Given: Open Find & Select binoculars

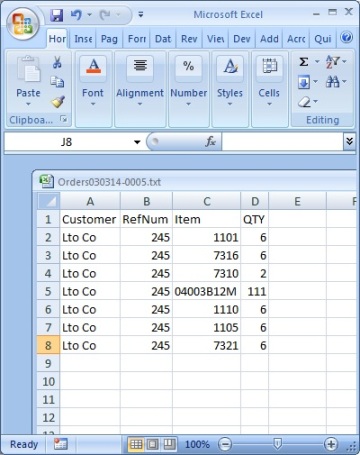Looking at the screenshot, I should coord(336,81).
